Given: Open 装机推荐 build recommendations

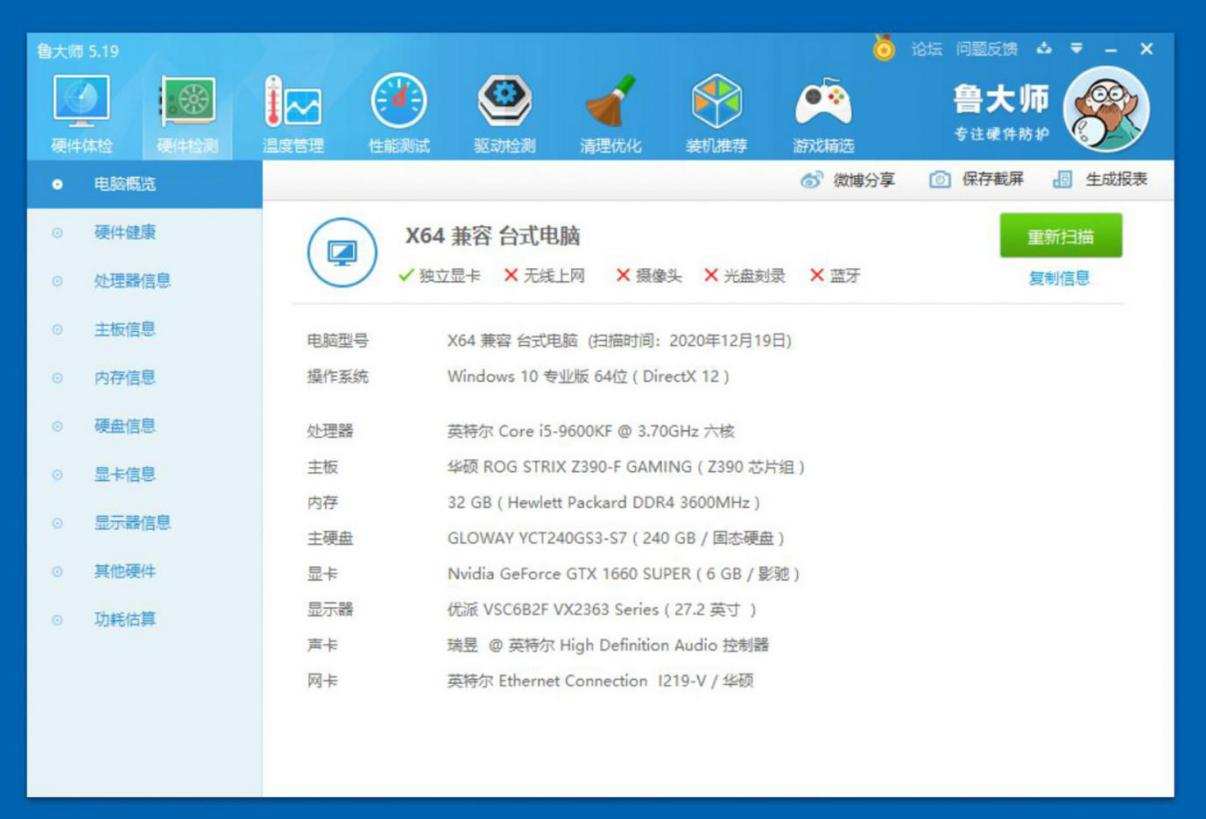Looking at the screenshot, I should pos(717,113).
